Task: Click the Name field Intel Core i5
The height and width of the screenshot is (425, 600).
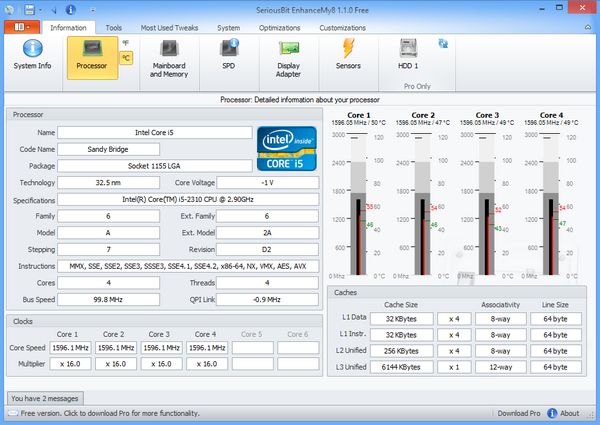Action: point(155,132)
